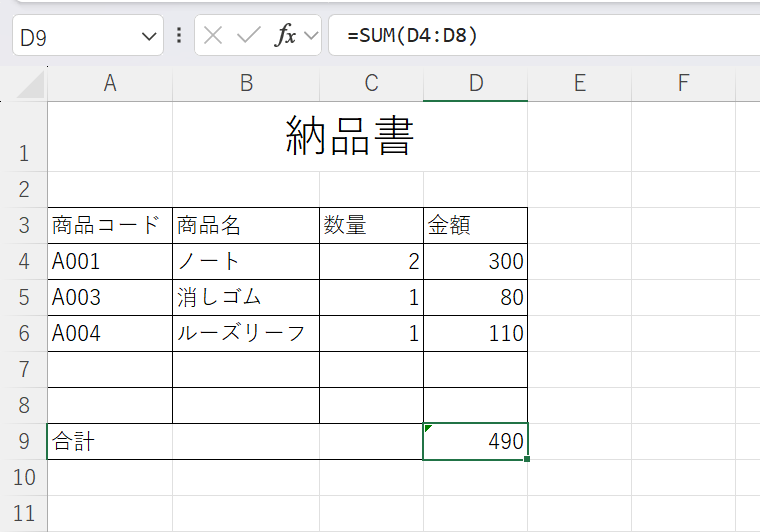Click the fill handle of cell D9
This screenshot has height=532, width=760.
click(527, 459)
